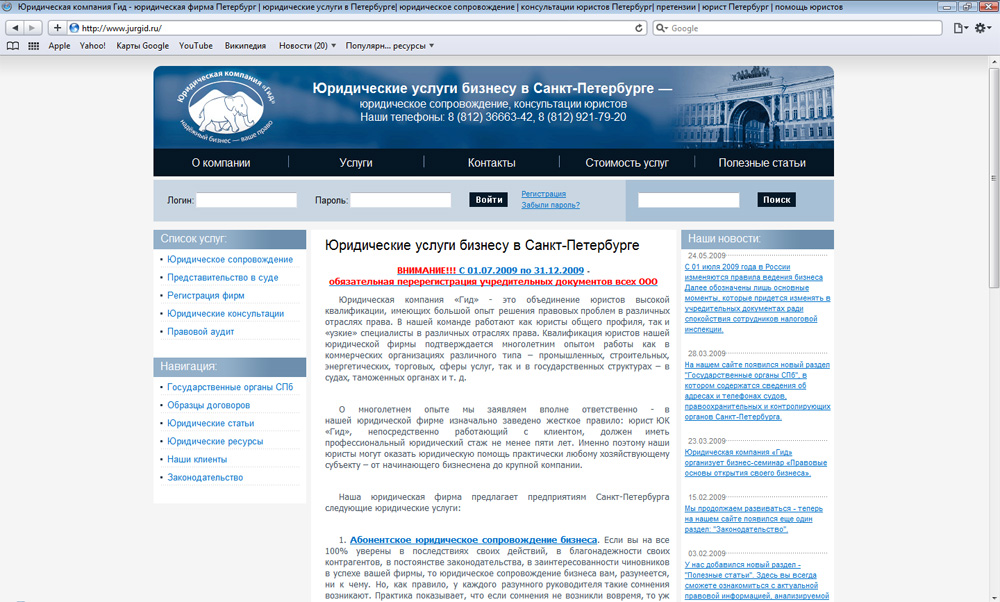Expand the Популярн... ресурсы bookmarks folder
The width and height of the screenshot is (1000, 602).
[390, 46]
